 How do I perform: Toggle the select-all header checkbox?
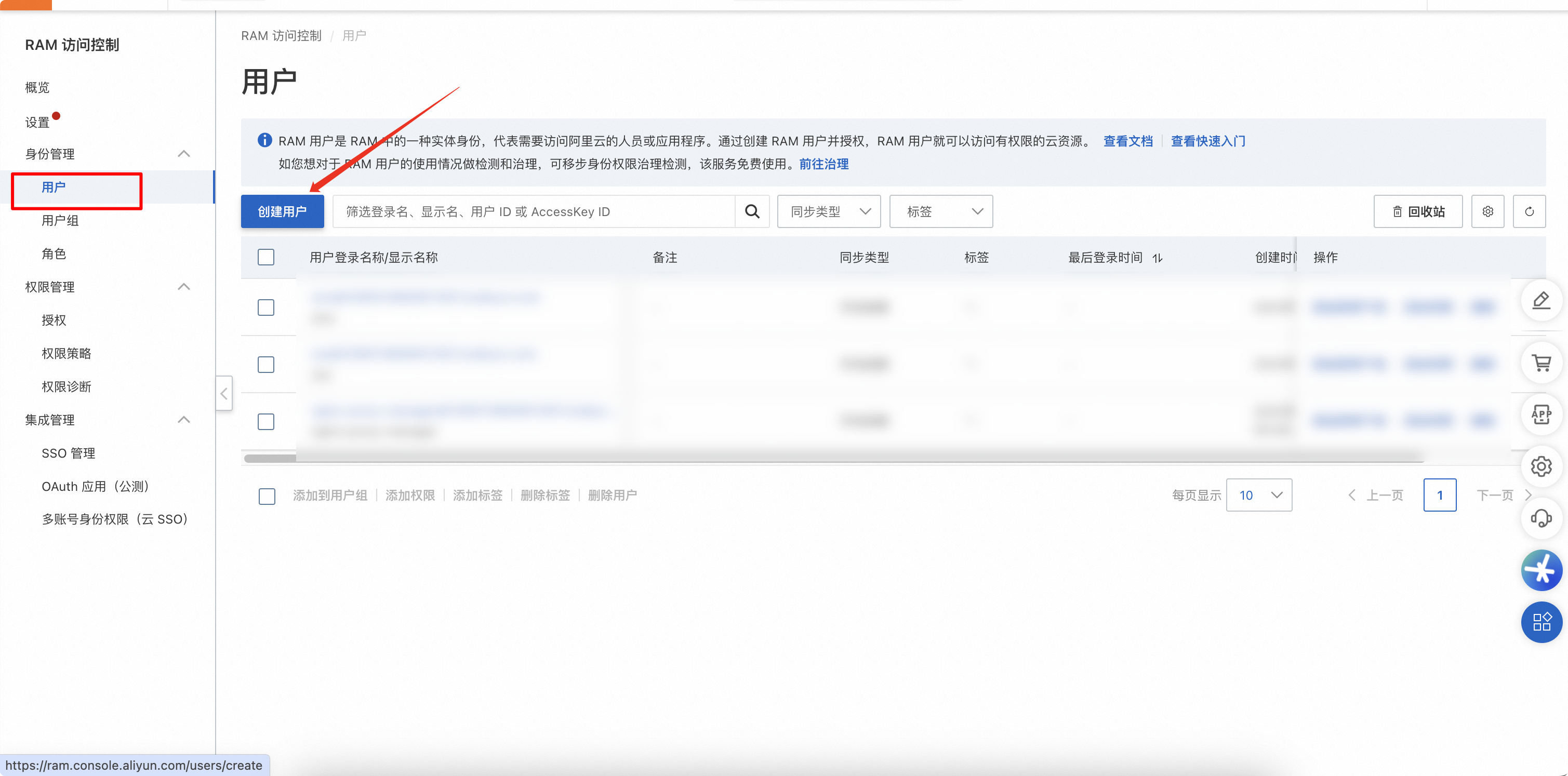[266, 258]
